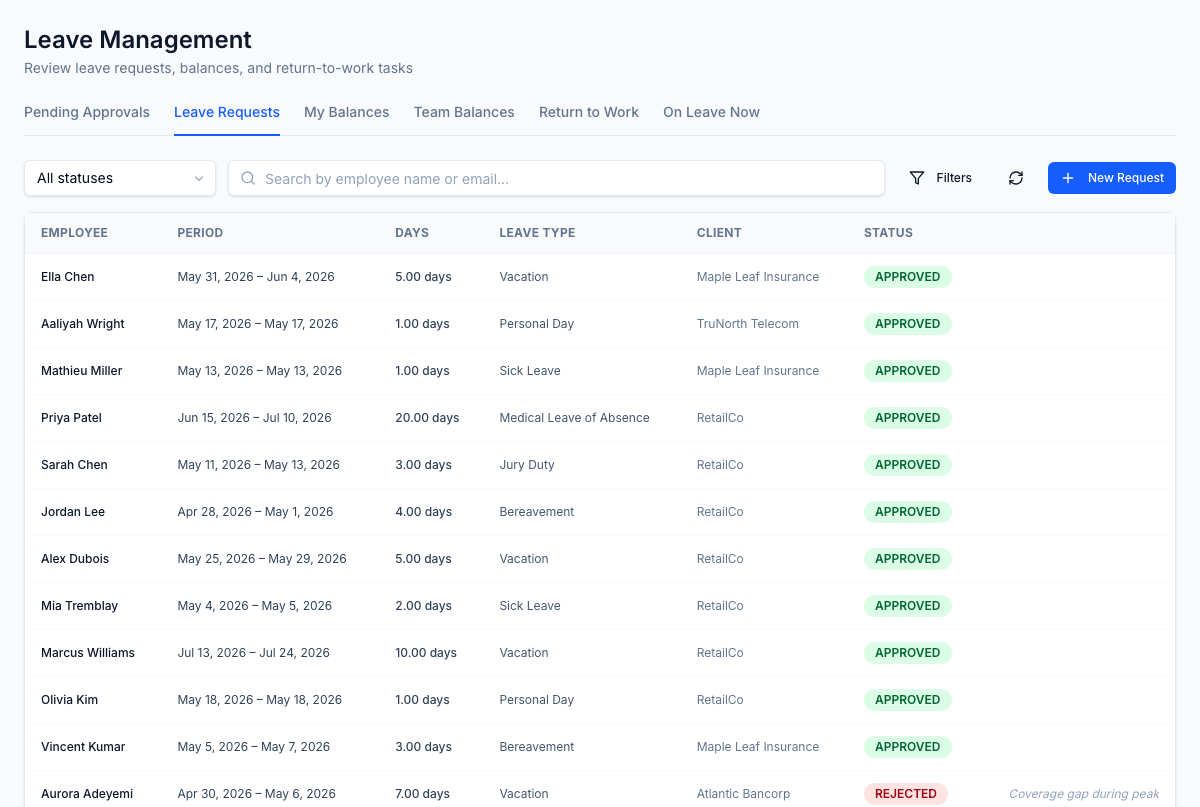Click the Jury Duty leave type

(x=527, y=465)
